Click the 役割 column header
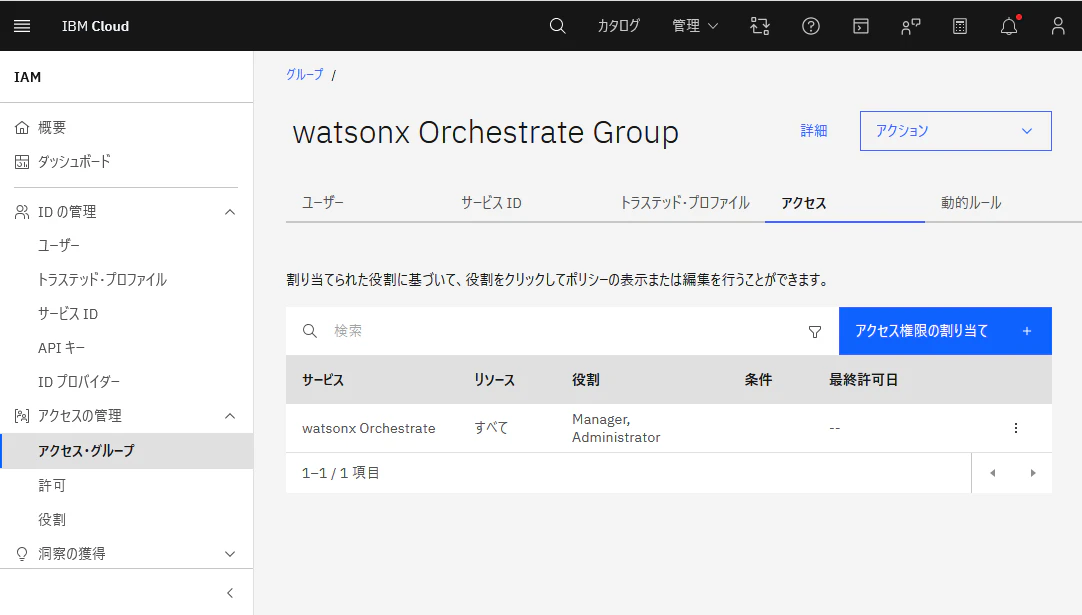 585,380
